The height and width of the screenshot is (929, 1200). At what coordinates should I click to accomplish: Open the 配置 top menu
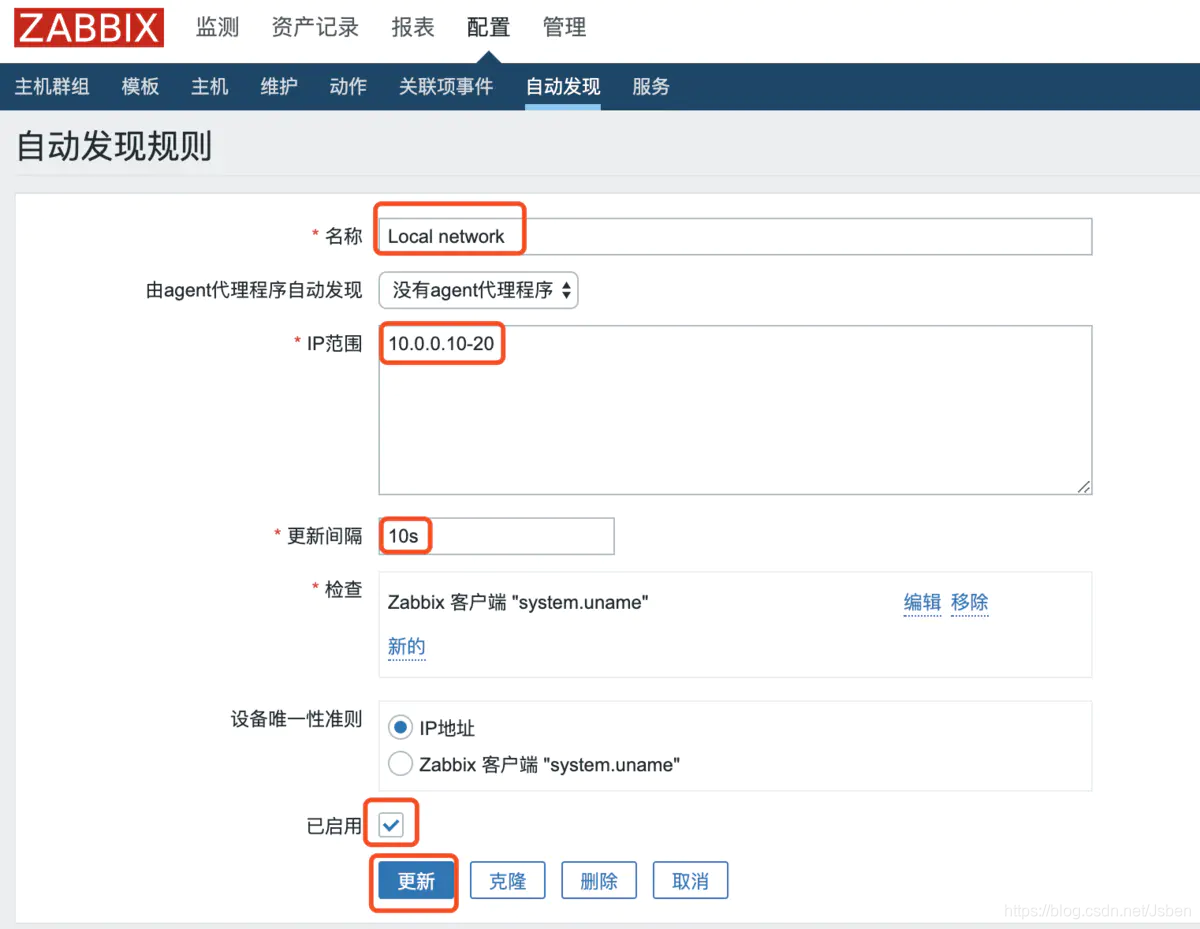[488, 27]
